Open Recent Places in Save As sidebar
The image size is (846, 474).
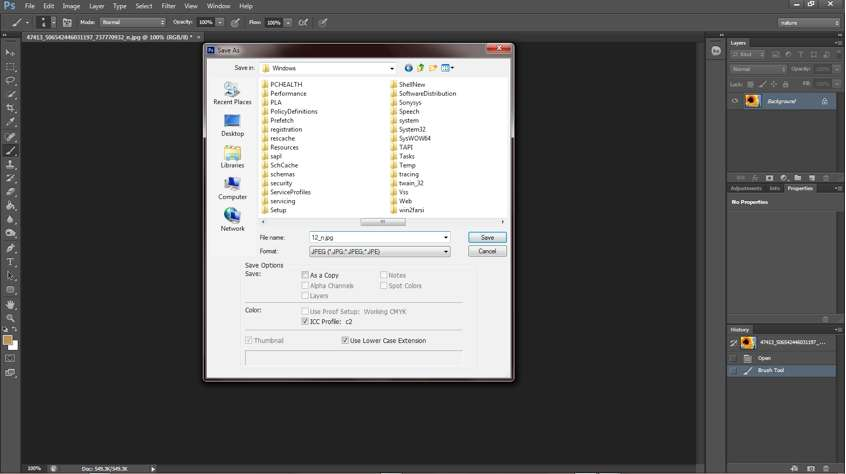click(232, 93)
